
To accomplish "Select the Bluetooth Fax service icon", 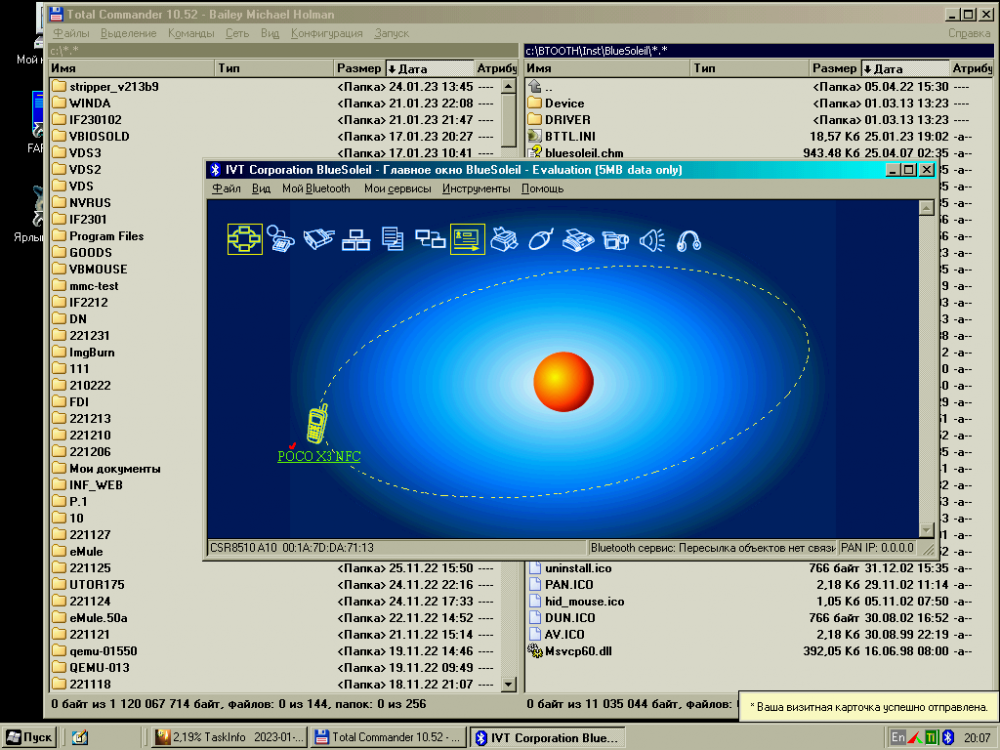I will point(578,240).
